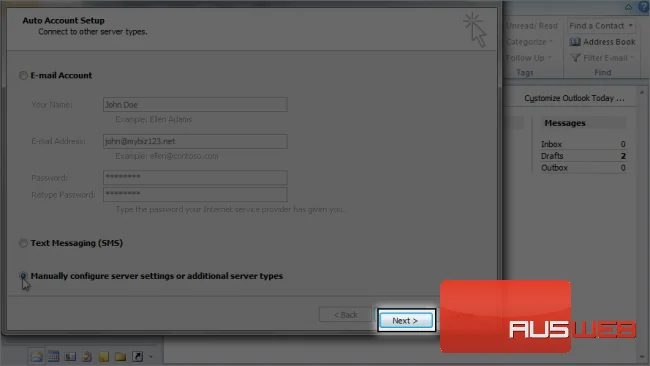The height and width of the screenshot is (366, 650).
Task: Open the Outbox row under Messages
Action: click(583, 168)
